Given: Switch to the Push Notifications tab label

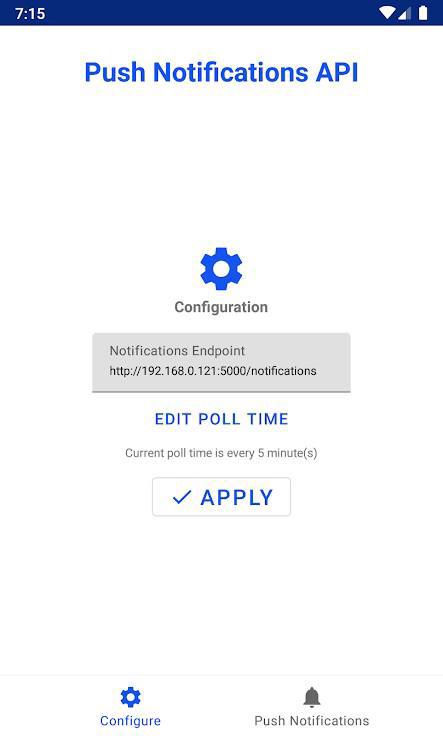Looking at the screenshot, I should tap(312, 721).
